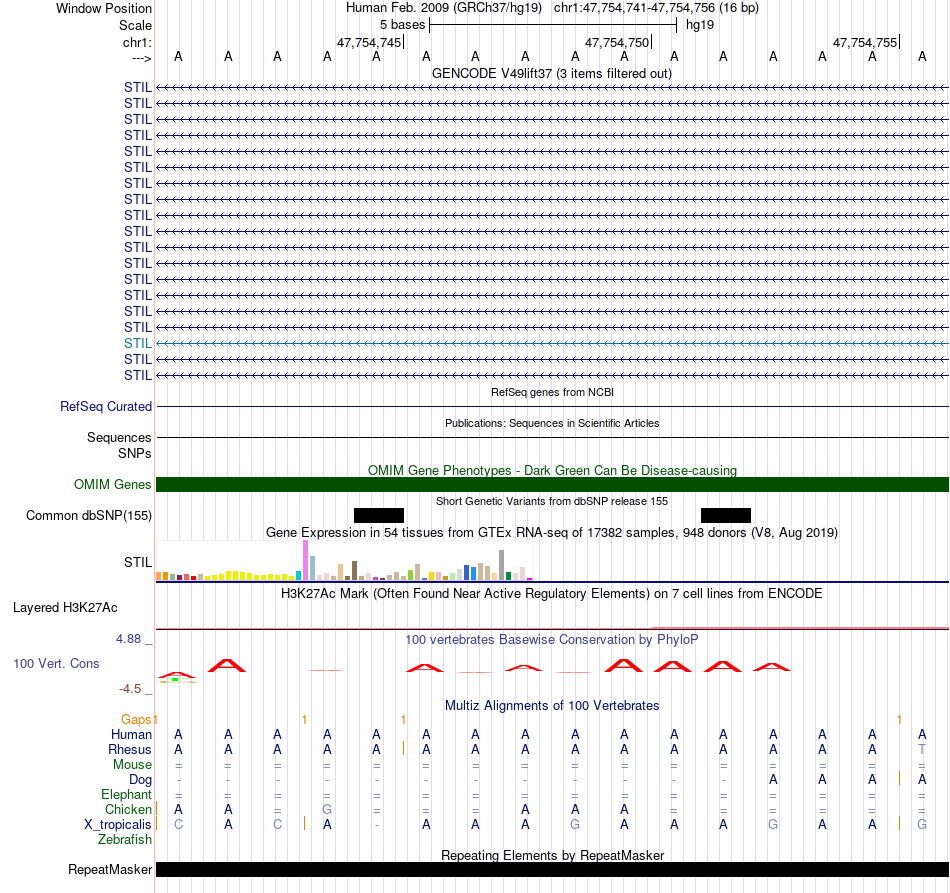Click the RepeatMasker track label
950x893 pixels.
[110, 869]
